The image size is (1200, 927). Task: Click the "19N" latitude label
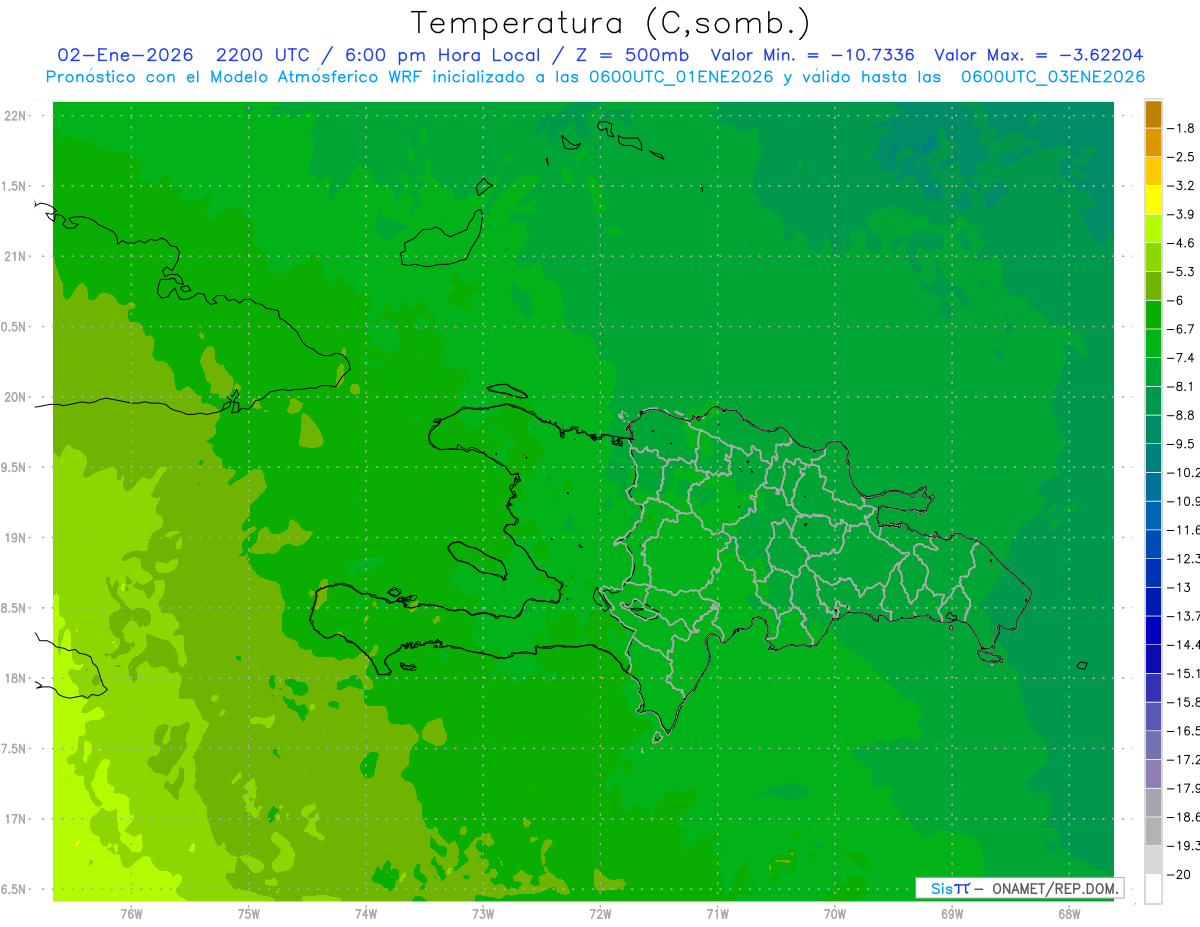16,538
